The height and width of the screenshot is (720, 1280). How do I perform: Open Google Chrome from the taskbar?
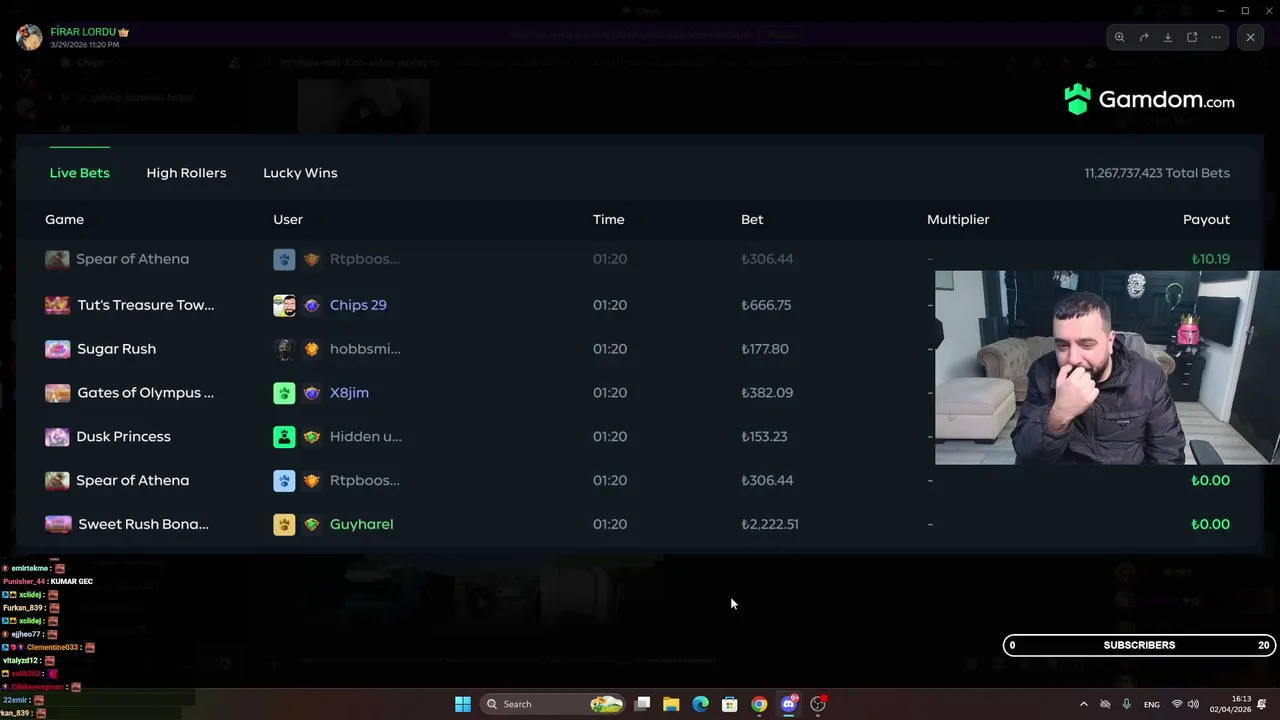point(759,704)
